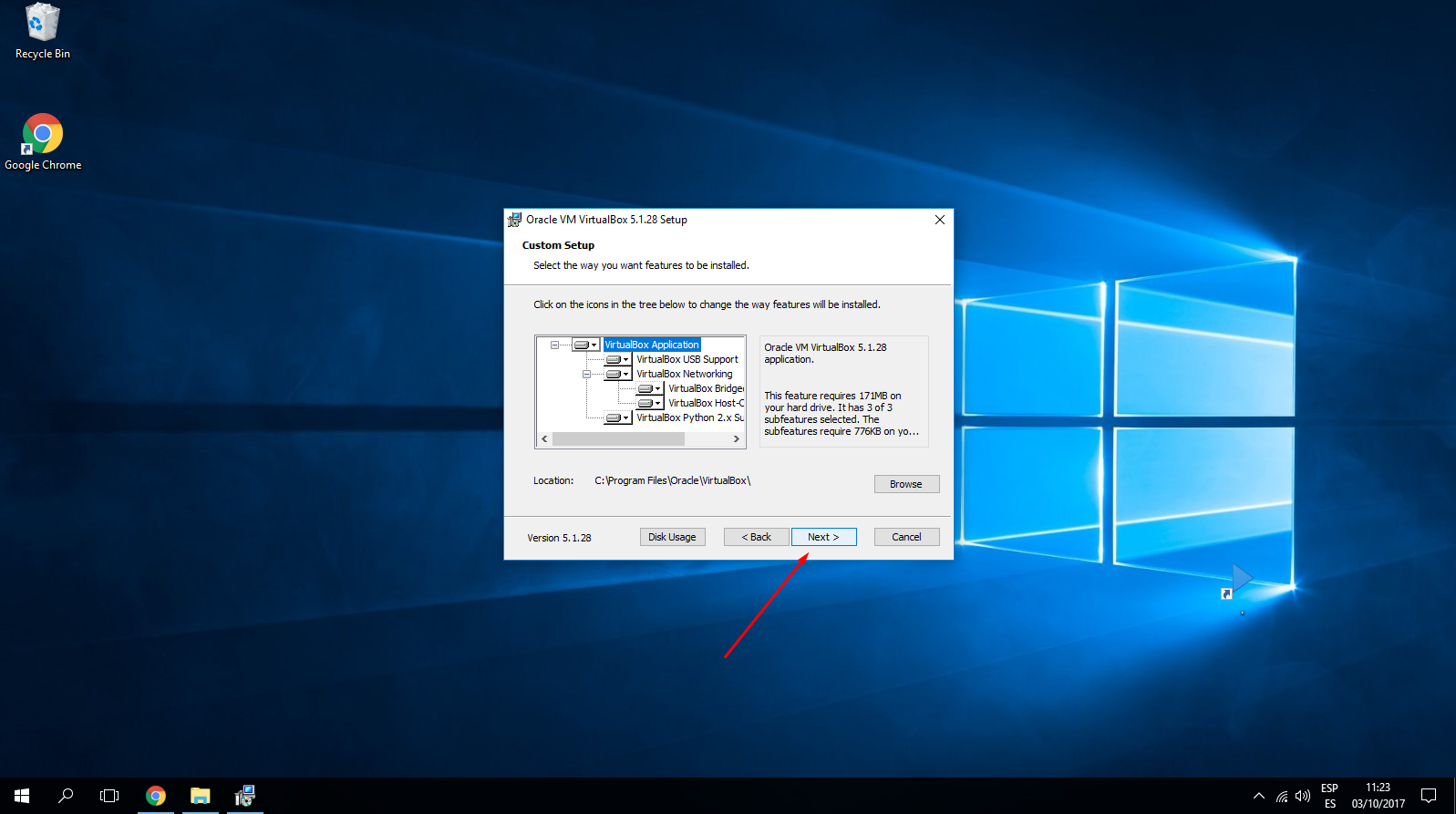1456x814 pixels.
Task: Collapse the VirtualBox Networking tree node
Action: pos(586,374)
